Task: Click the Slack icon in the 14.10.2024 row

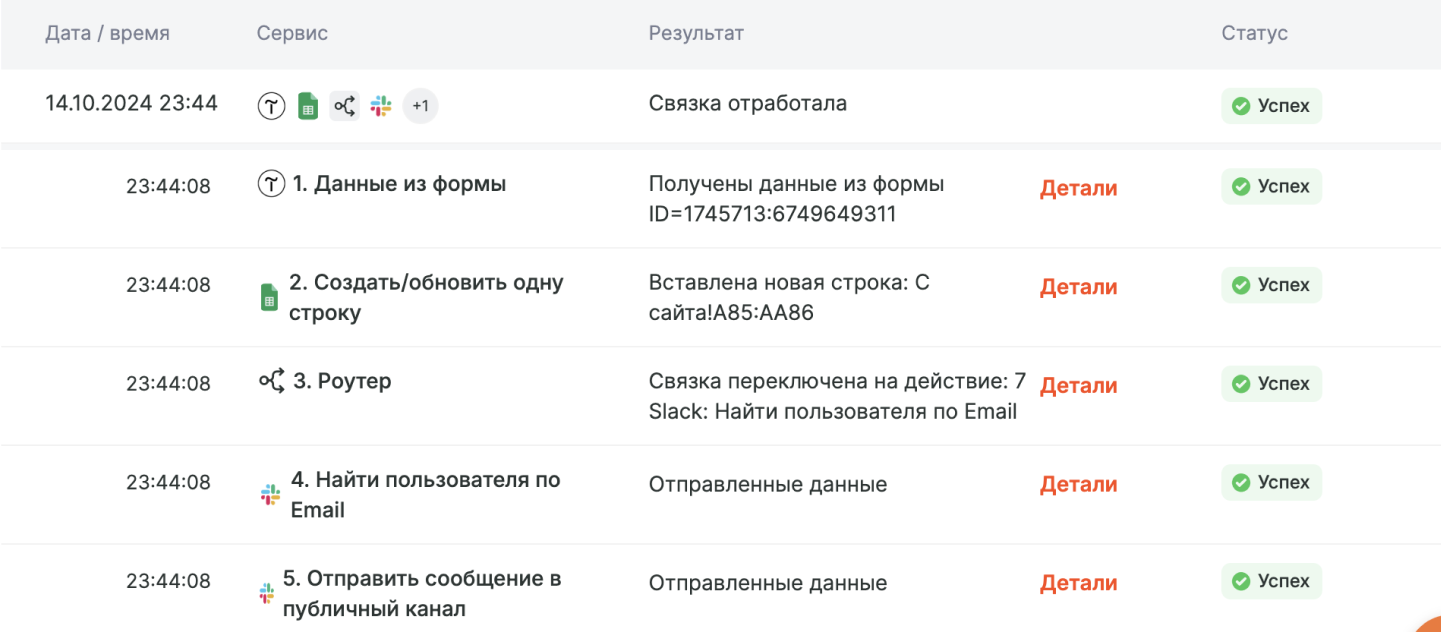Action: point(380,105)
